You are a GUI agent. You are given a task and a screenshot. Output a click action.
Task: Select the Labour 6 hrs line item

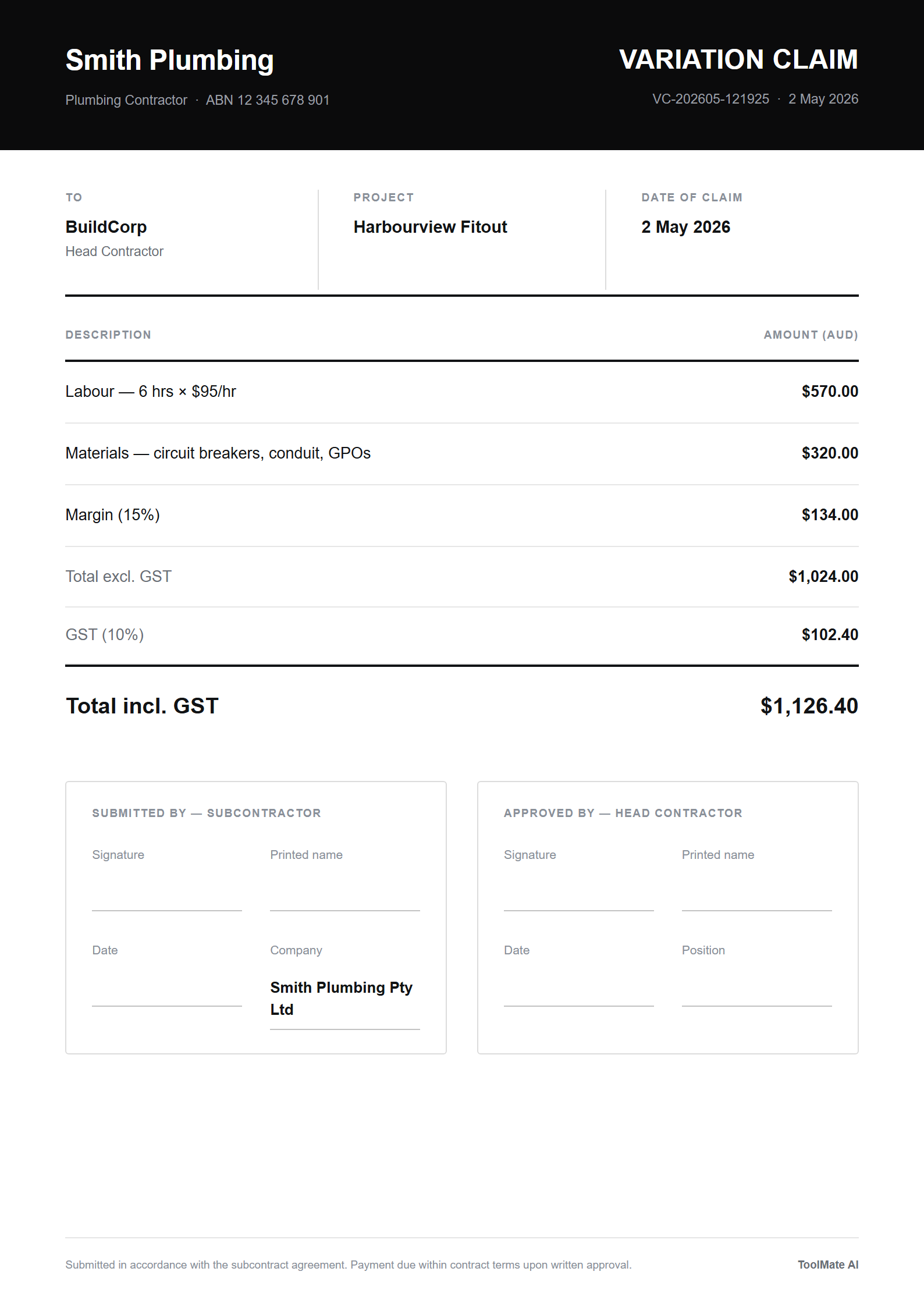tap(462, 392)
